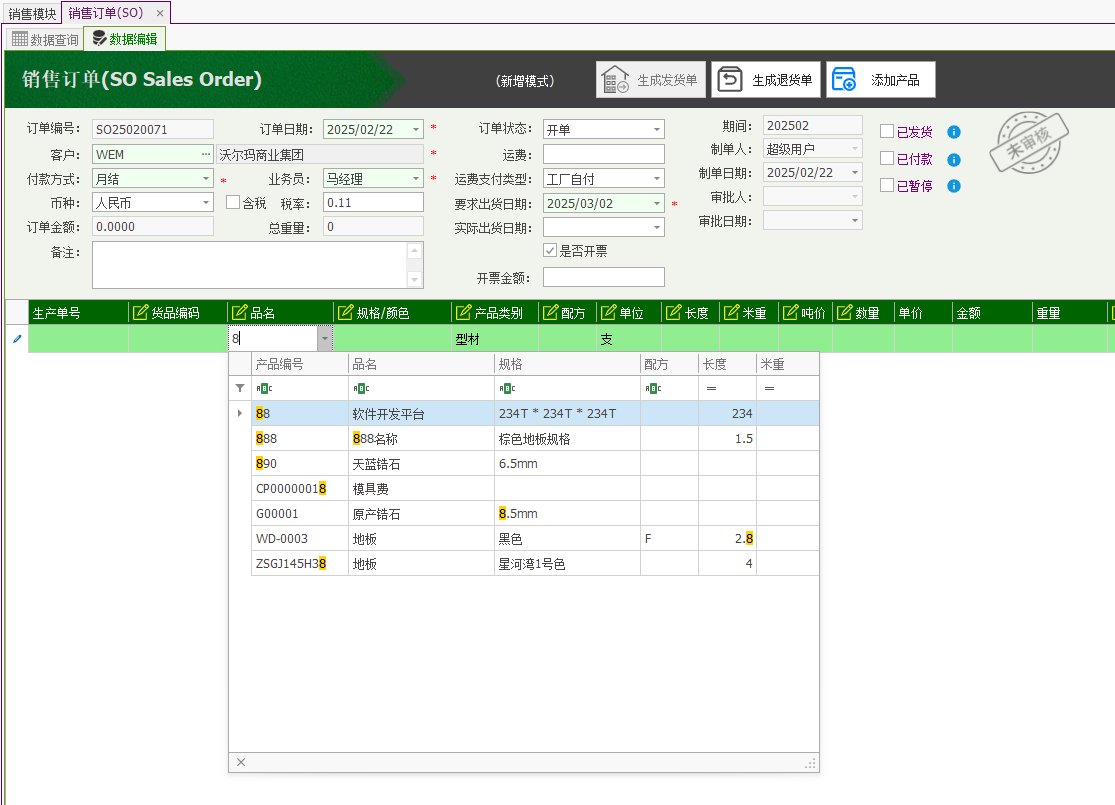
Task: Open the 订单日期 date dropdown
Action: 416,129
